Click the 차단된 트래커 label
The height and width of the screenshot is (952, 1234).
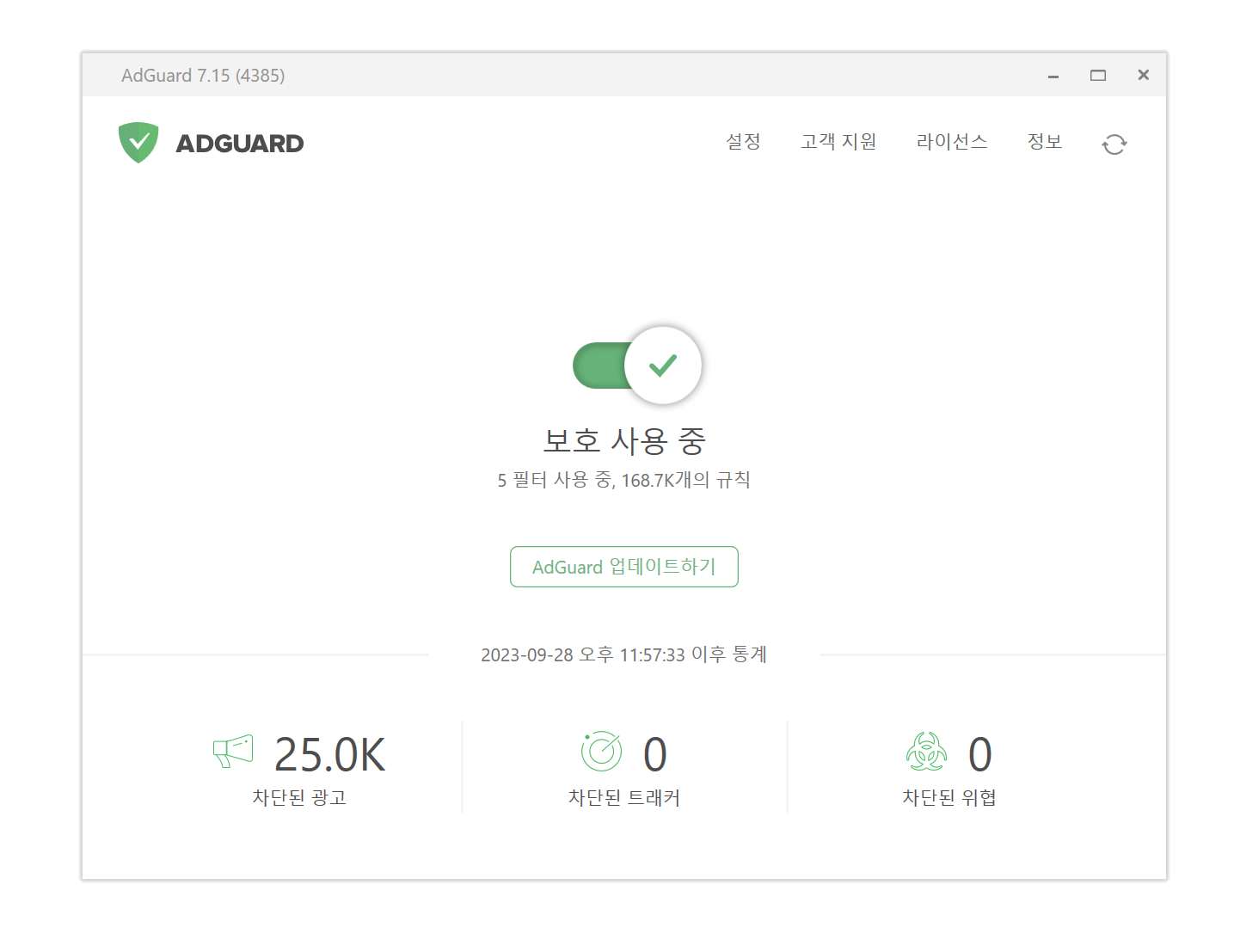click(624, 798)
